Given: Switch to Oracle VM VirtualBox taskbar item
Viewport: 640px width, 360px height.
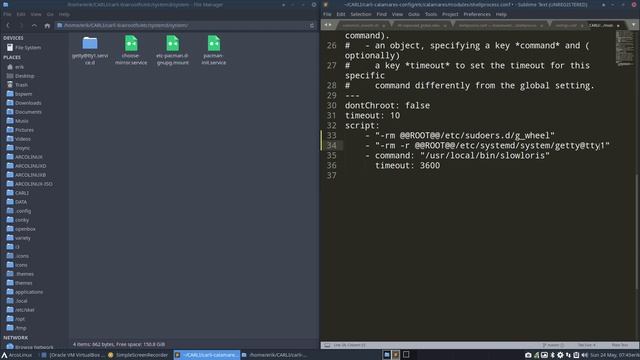Looking at the screenshot, I should pos(73,355).
